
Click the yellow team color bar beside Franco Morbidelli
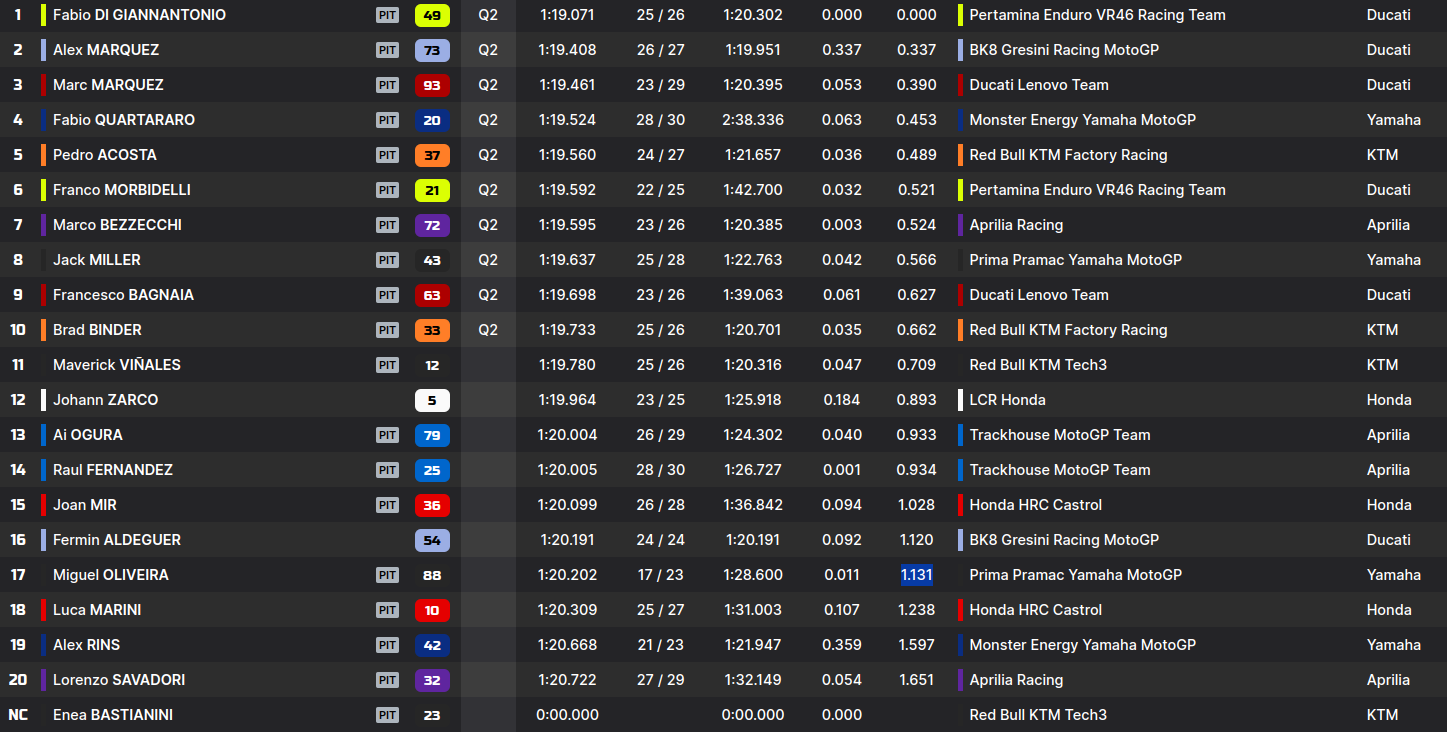pos(43,190)
